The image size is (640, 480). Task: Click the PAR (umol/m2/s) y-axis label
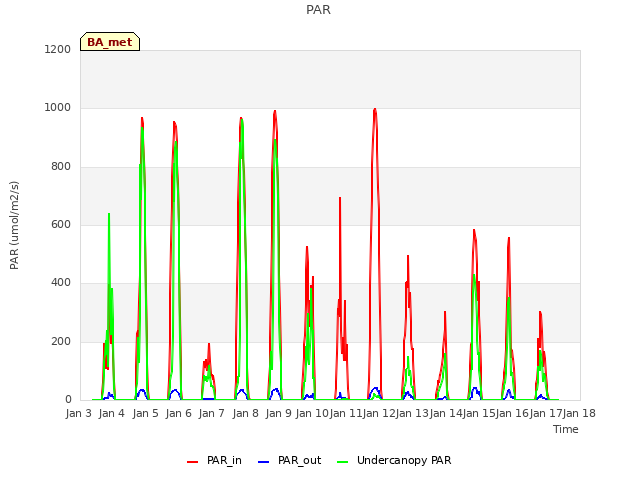(x=14, y=225)
